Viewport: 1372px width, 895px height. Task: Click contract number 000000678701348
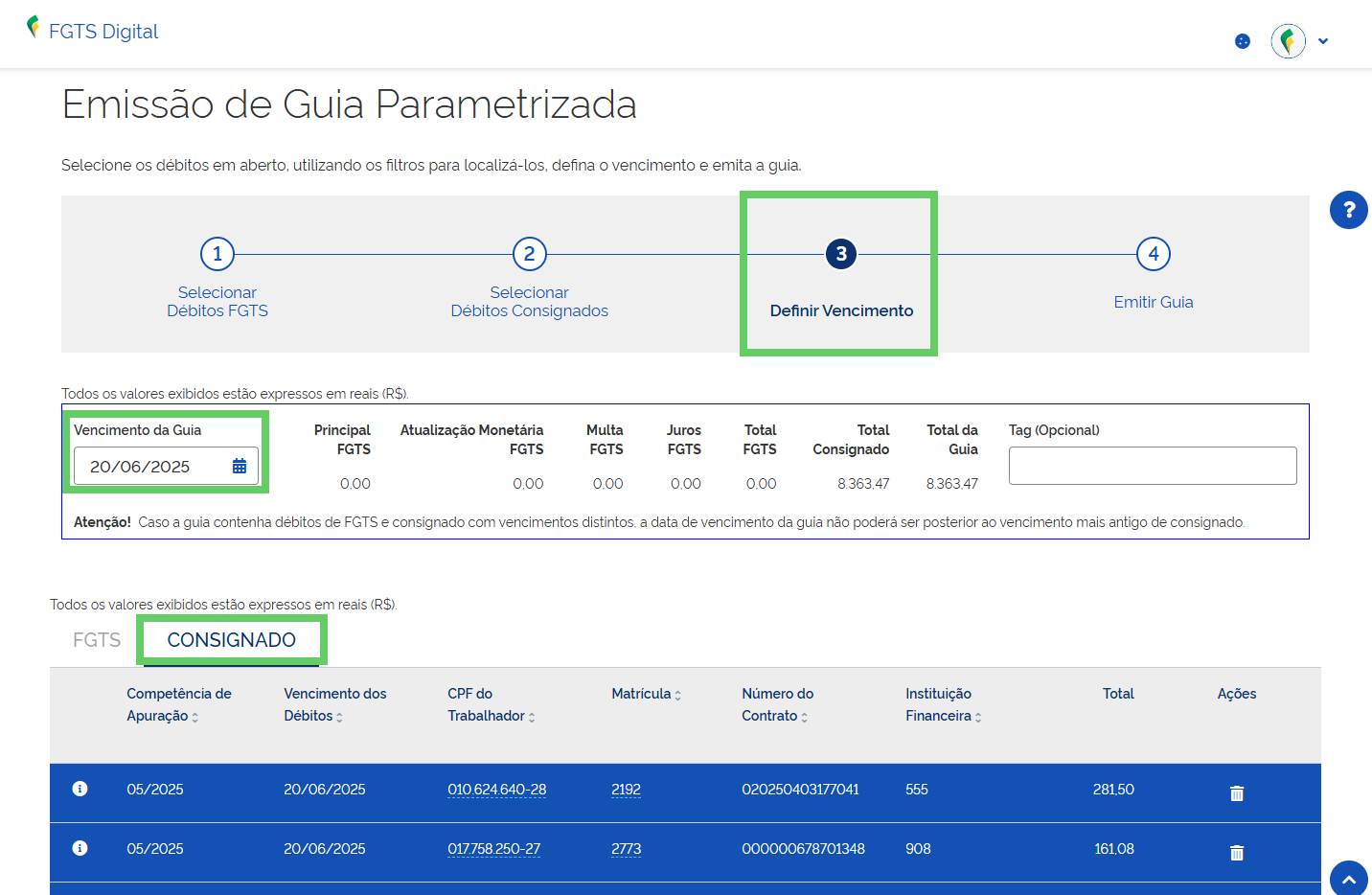click(x=803, y=849)
